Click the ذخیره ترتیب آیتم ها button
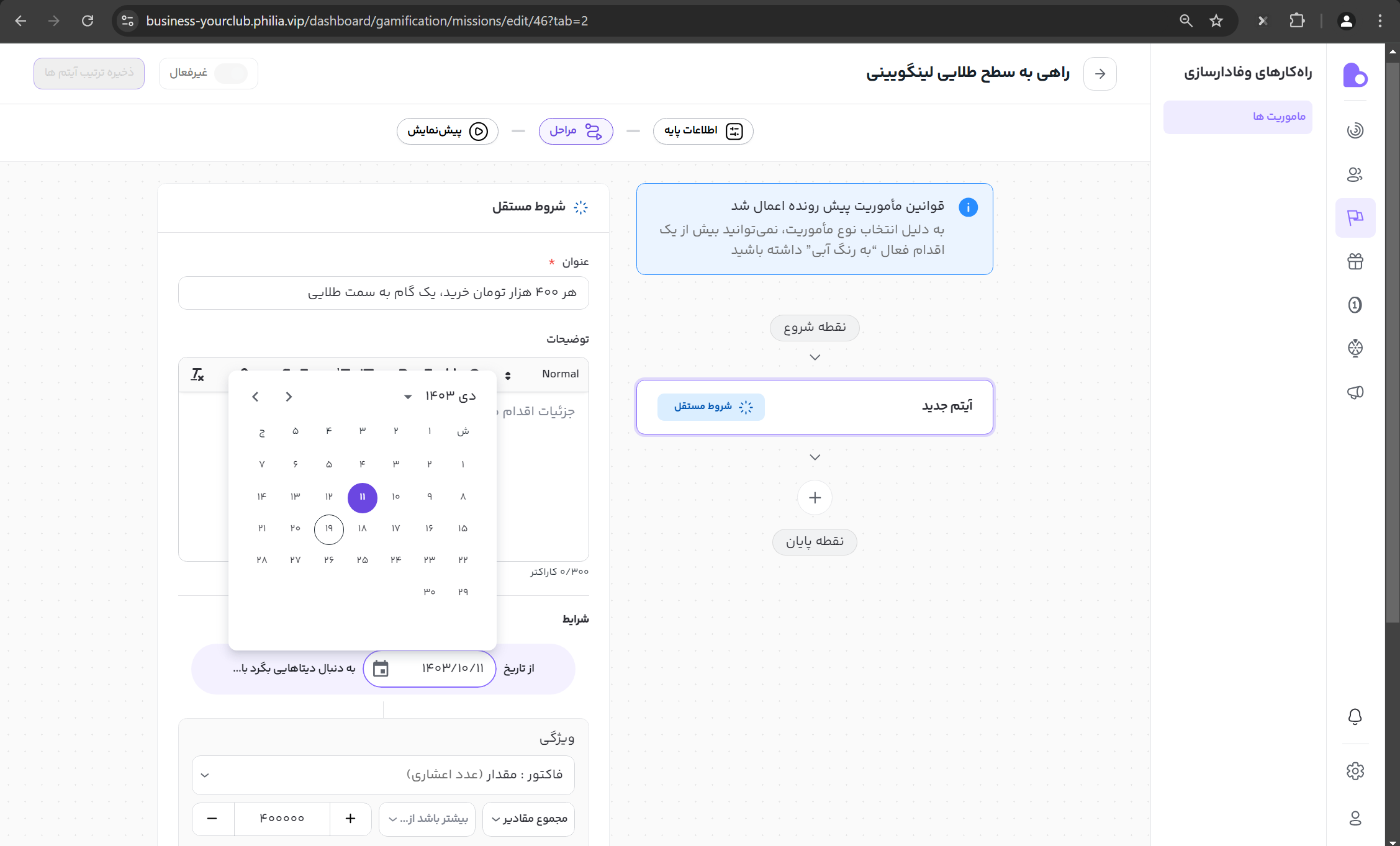 89,73
